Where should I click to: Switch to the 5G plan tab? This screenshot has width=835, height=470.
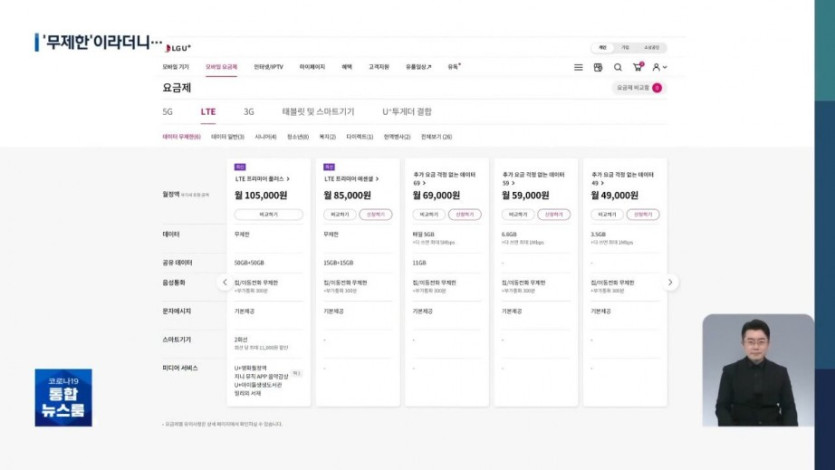[167, 112]
